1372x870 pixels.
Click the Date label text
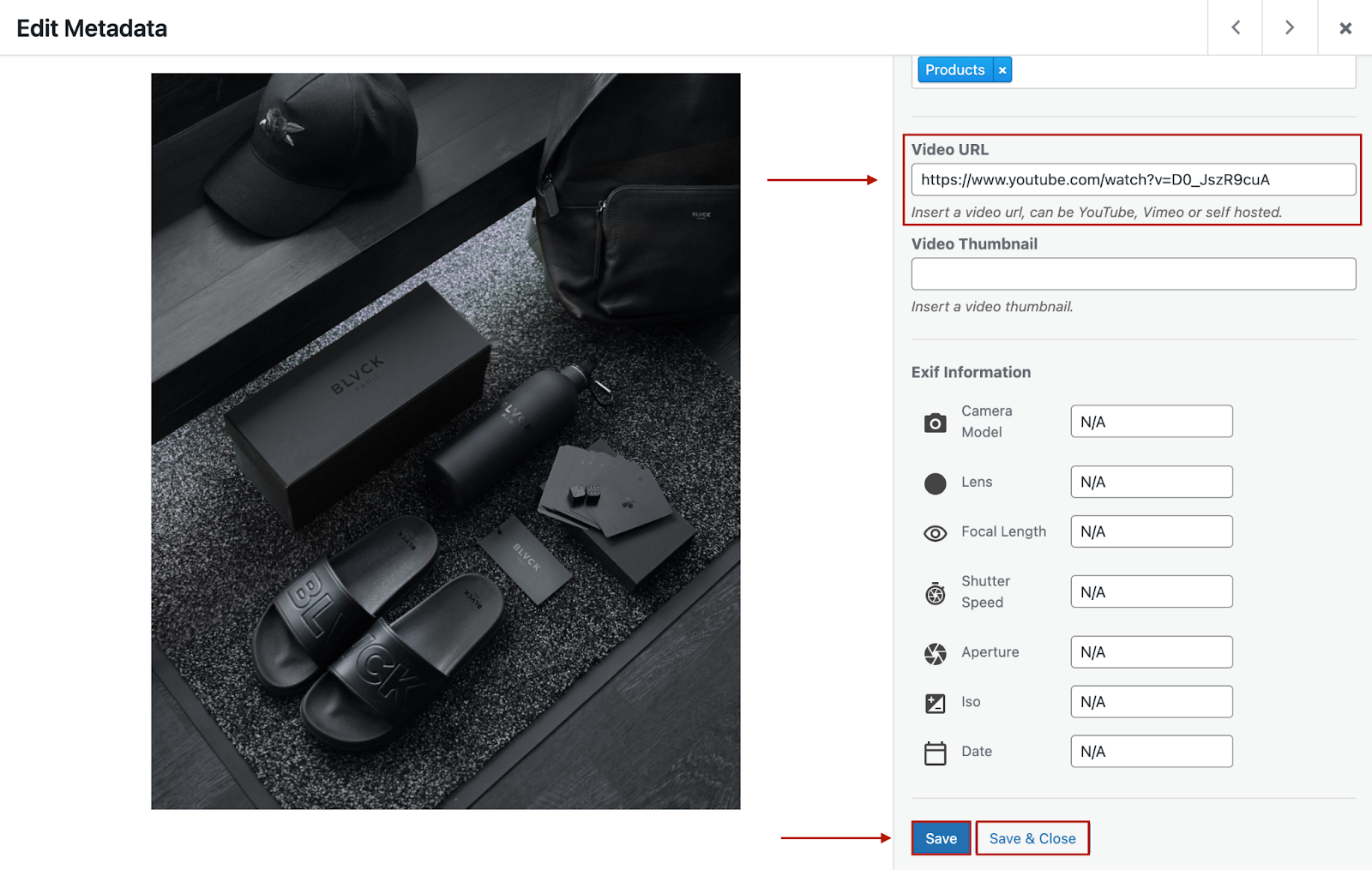977,752
